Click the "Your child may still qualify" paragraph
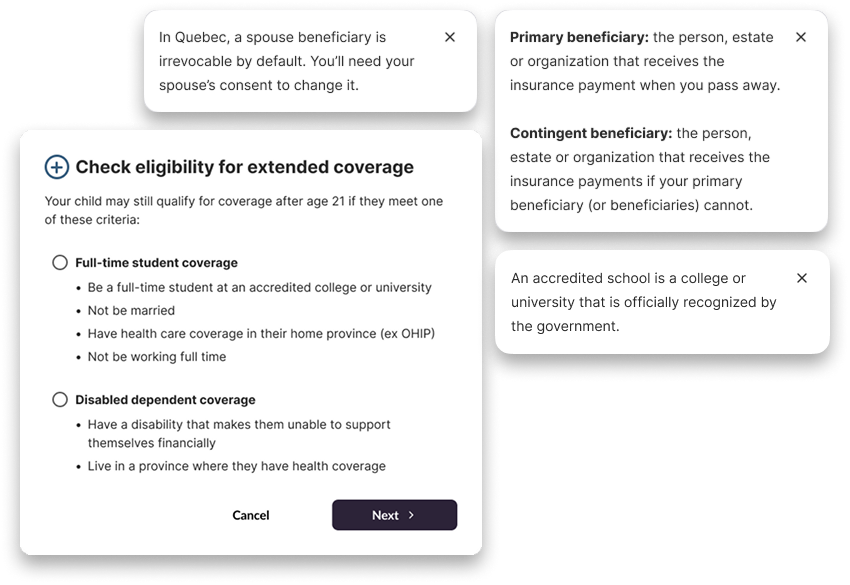Screen dimensions: 850x585 coord(244,210)
